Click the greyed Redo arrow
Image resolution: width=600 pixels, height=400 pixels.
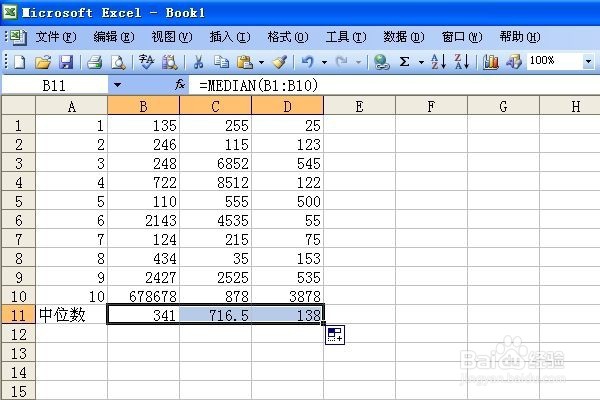(342, 62)
